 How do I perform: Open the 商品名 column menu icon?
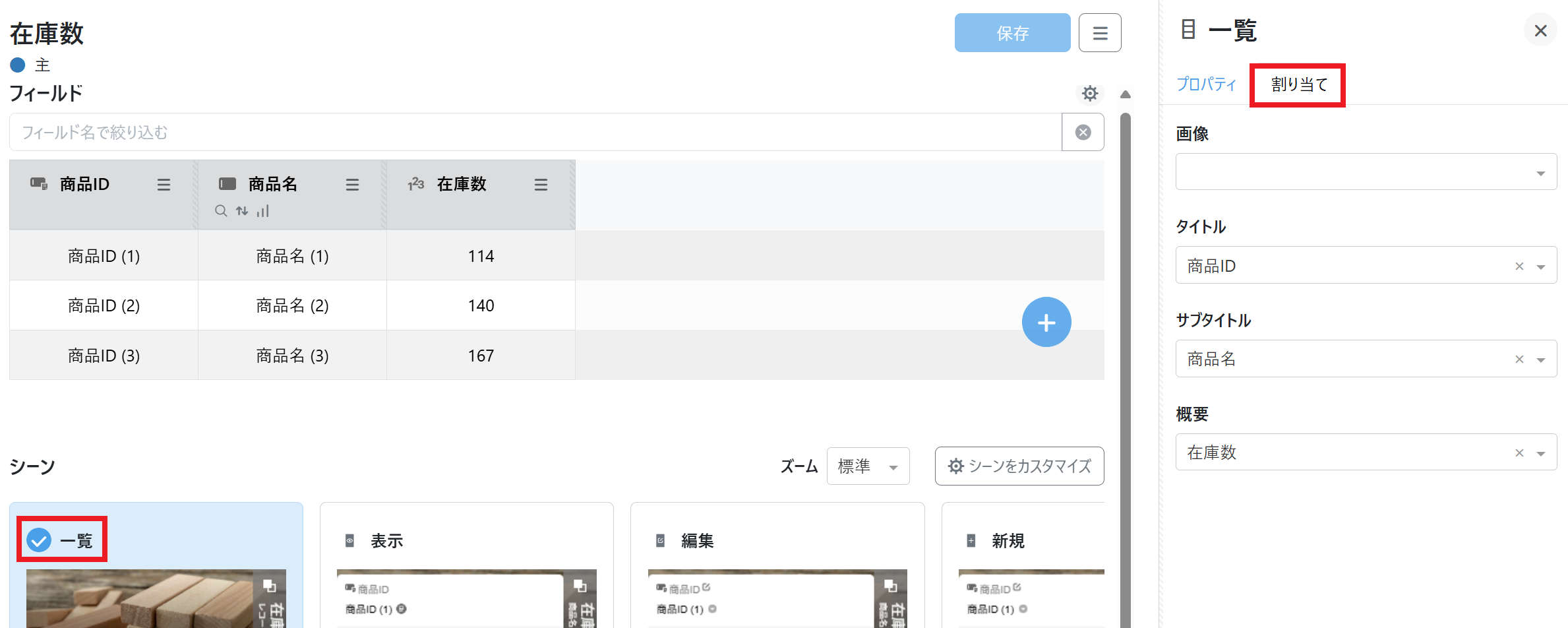352,185
